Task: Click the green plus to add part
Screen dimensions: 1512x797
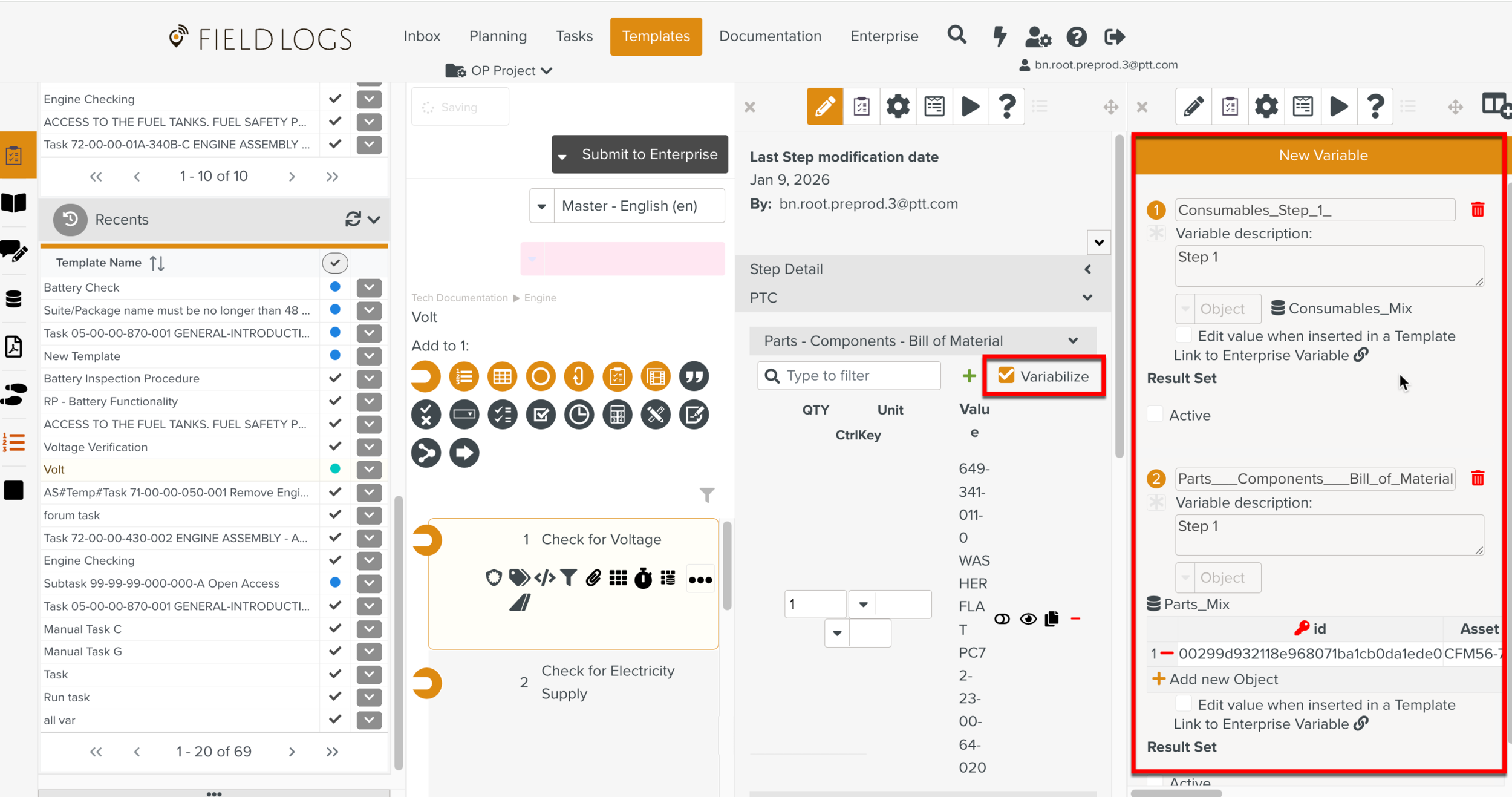Action: tap(969, 376)
